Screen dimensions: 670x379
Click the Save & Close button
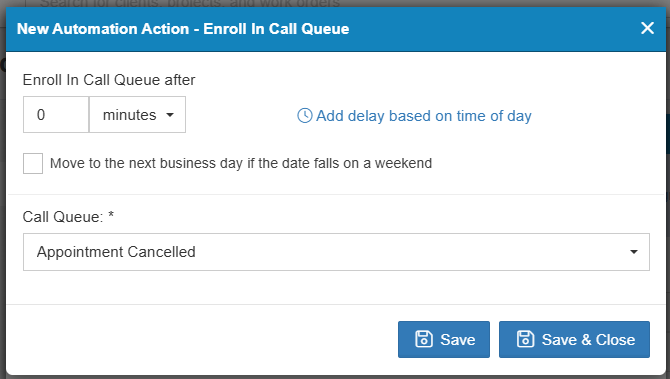click(x=574, y=339)
